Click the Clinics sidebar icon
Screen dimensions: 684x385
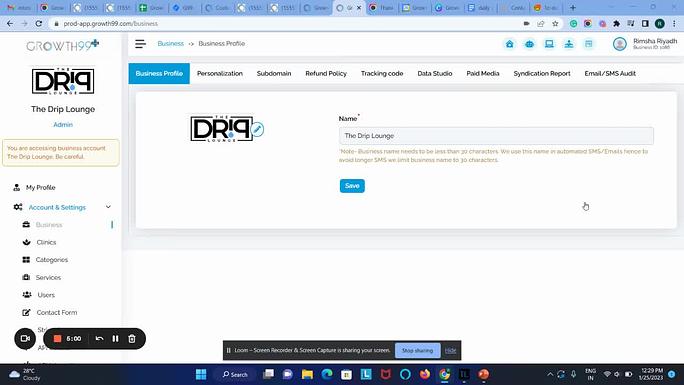tap(26, 242)
